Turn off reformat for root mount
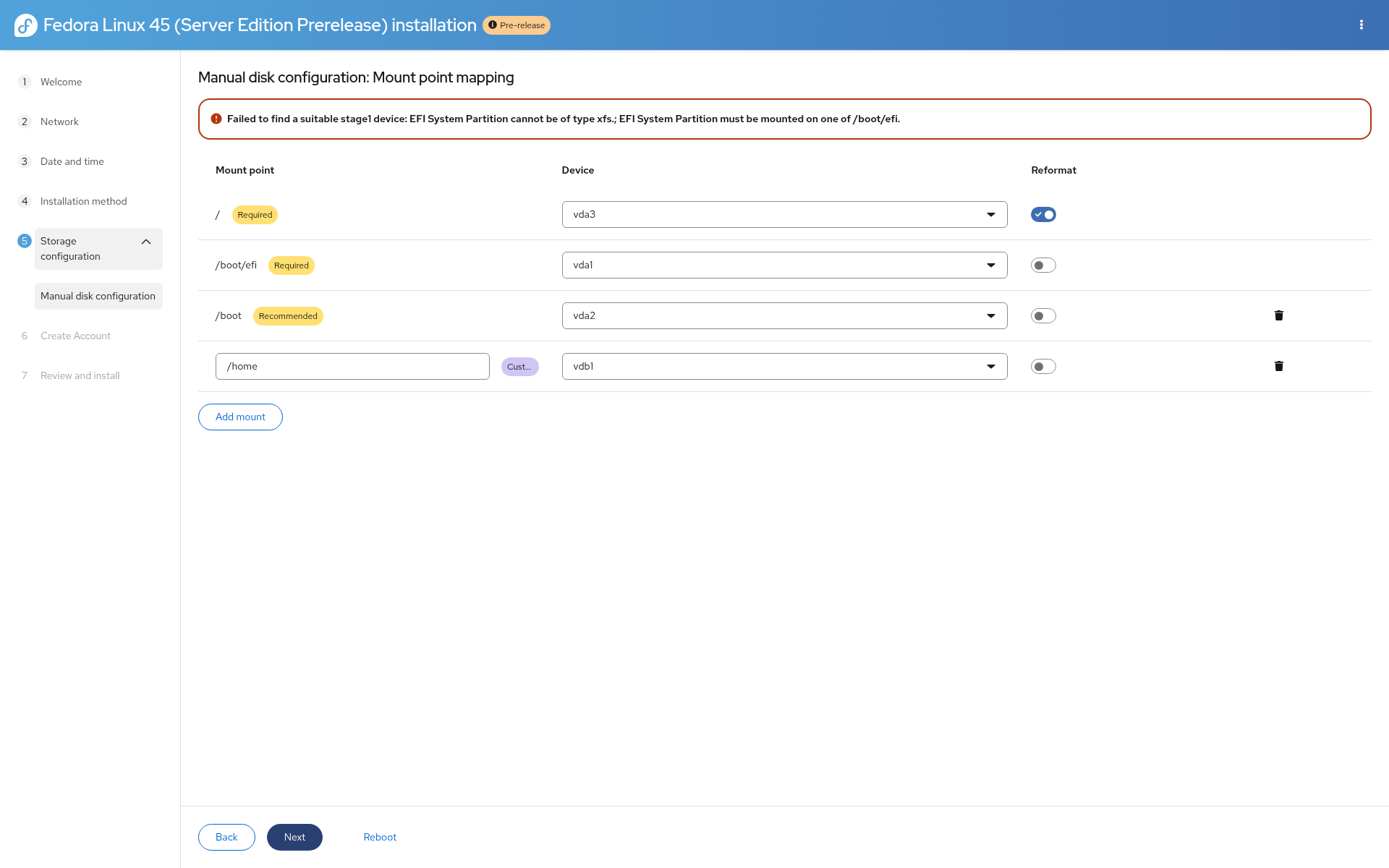The height and width of the screenshot is (868, 1389). tap(1043, 214)
